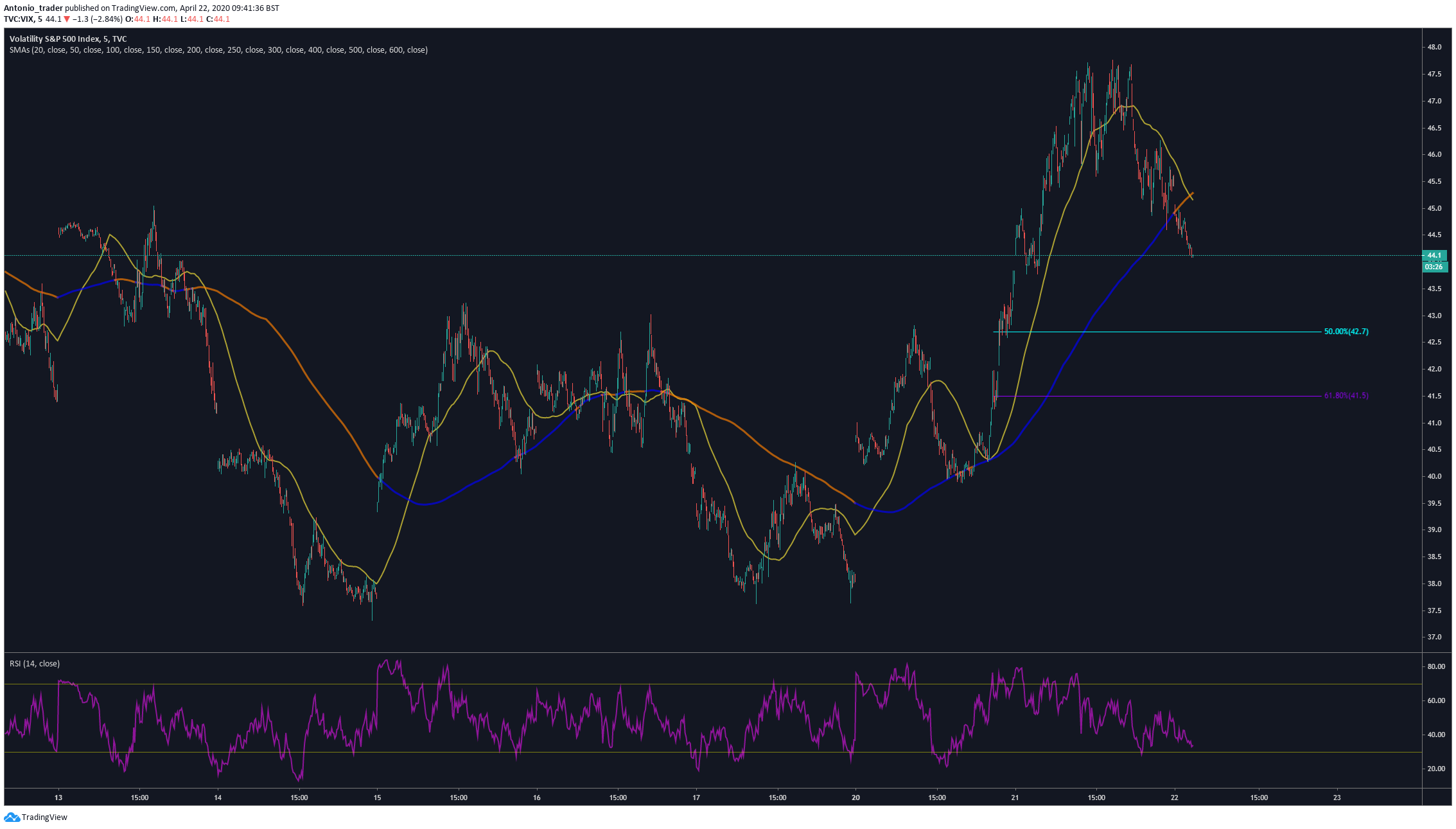Click the 80.00 RSI axis label

pos(1436,667)
